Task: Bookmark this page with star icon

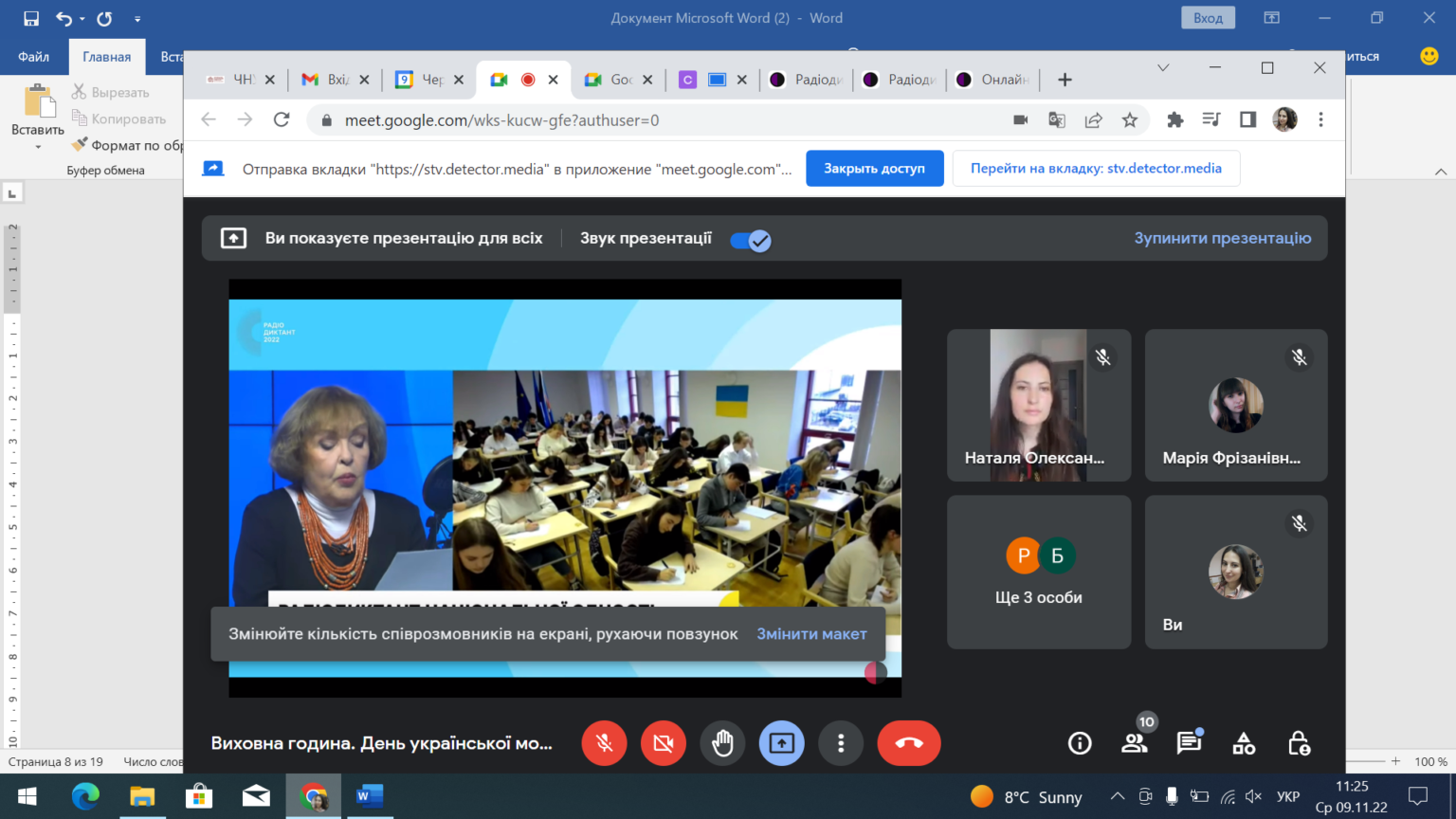Action: coord(1129,120)
